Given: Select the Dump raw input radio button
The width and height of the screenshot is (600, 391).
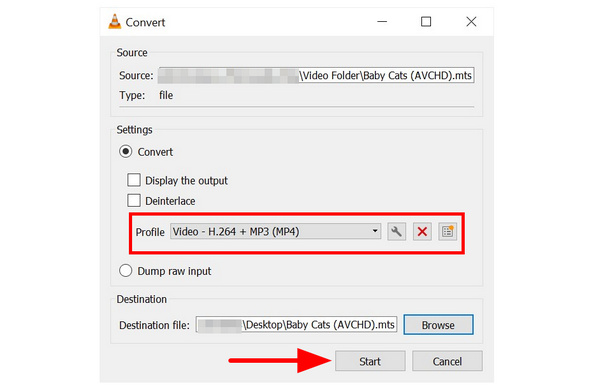Looking at the screenshot, I should tap(126, 271).
